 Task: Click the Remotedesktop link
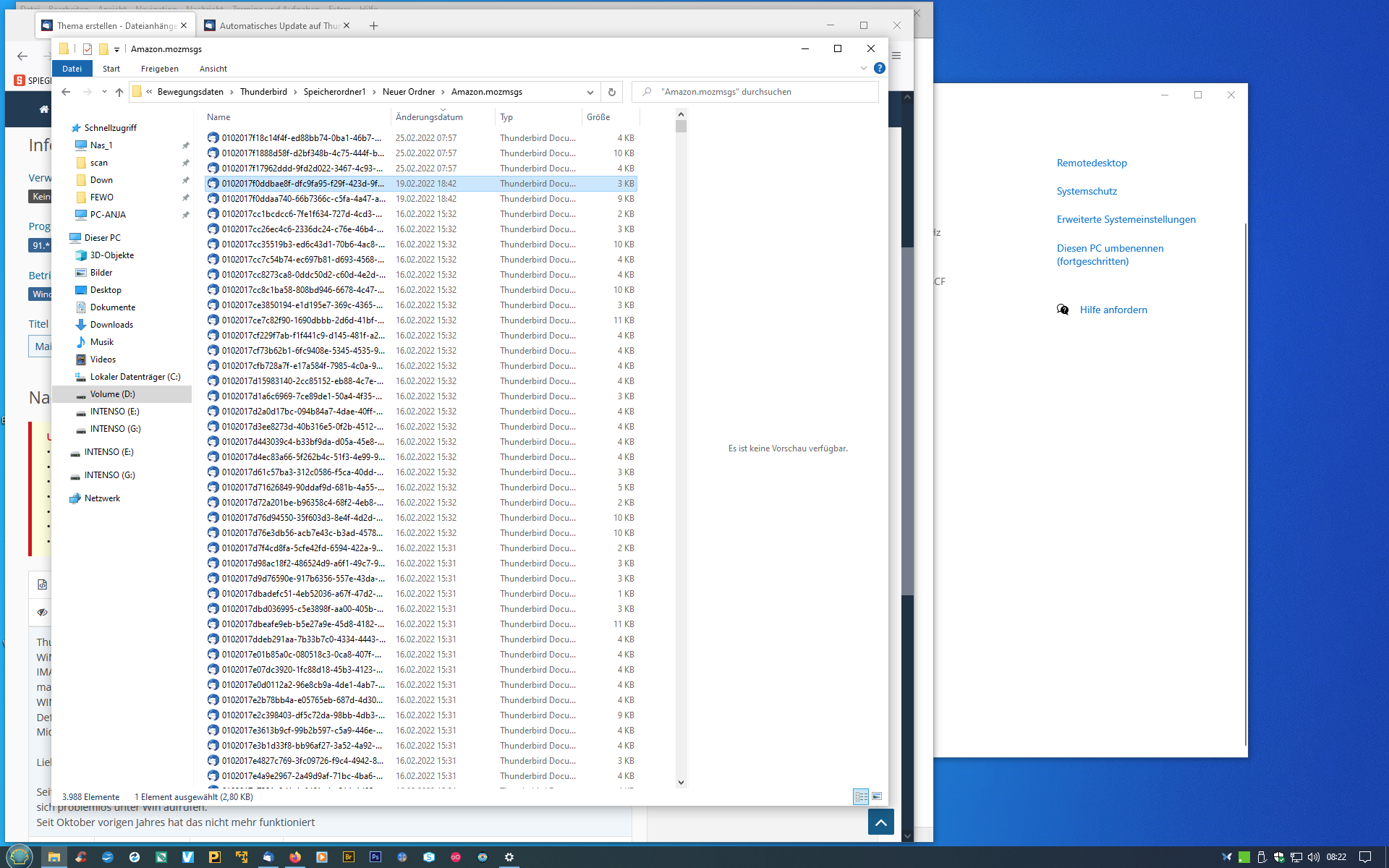click(1092, 163)
